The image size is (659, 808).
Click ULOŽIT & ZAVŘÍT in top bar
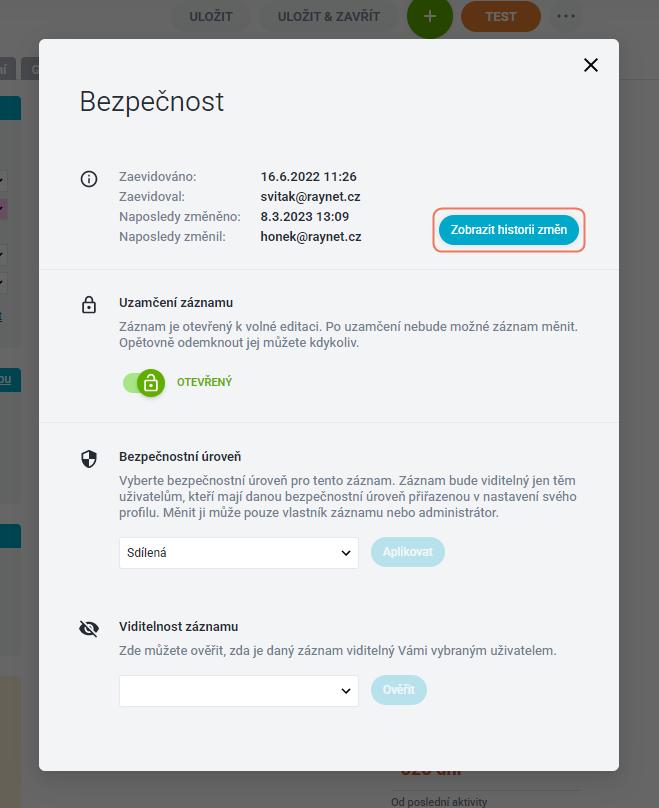point(329,17)
